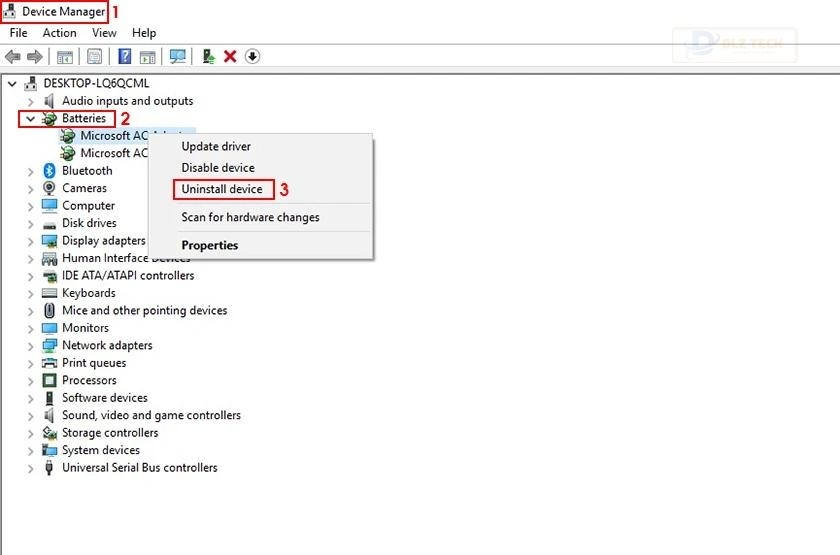Choose Uninstall device in context menu
Image resolution: width=840 pixels, height=555 pixels.
pos(222,189)
